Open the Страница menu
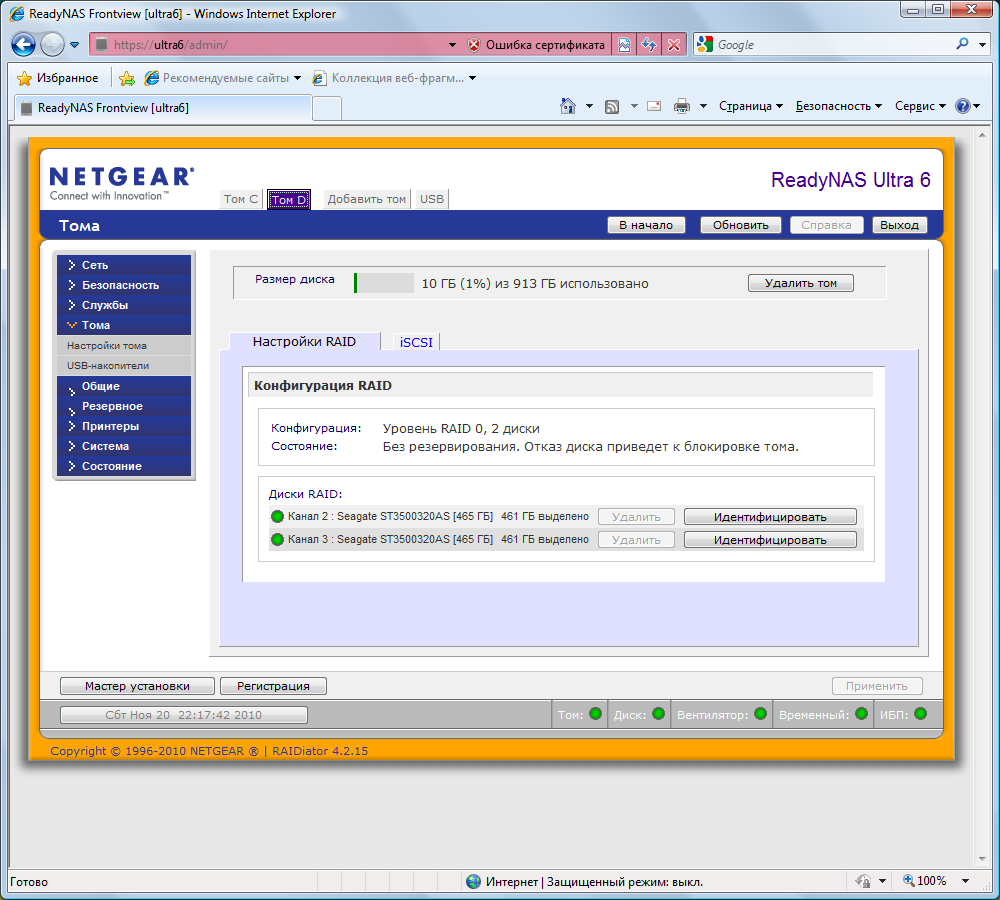This screenshot has height=900, width=1000. [x=751, y=107]
